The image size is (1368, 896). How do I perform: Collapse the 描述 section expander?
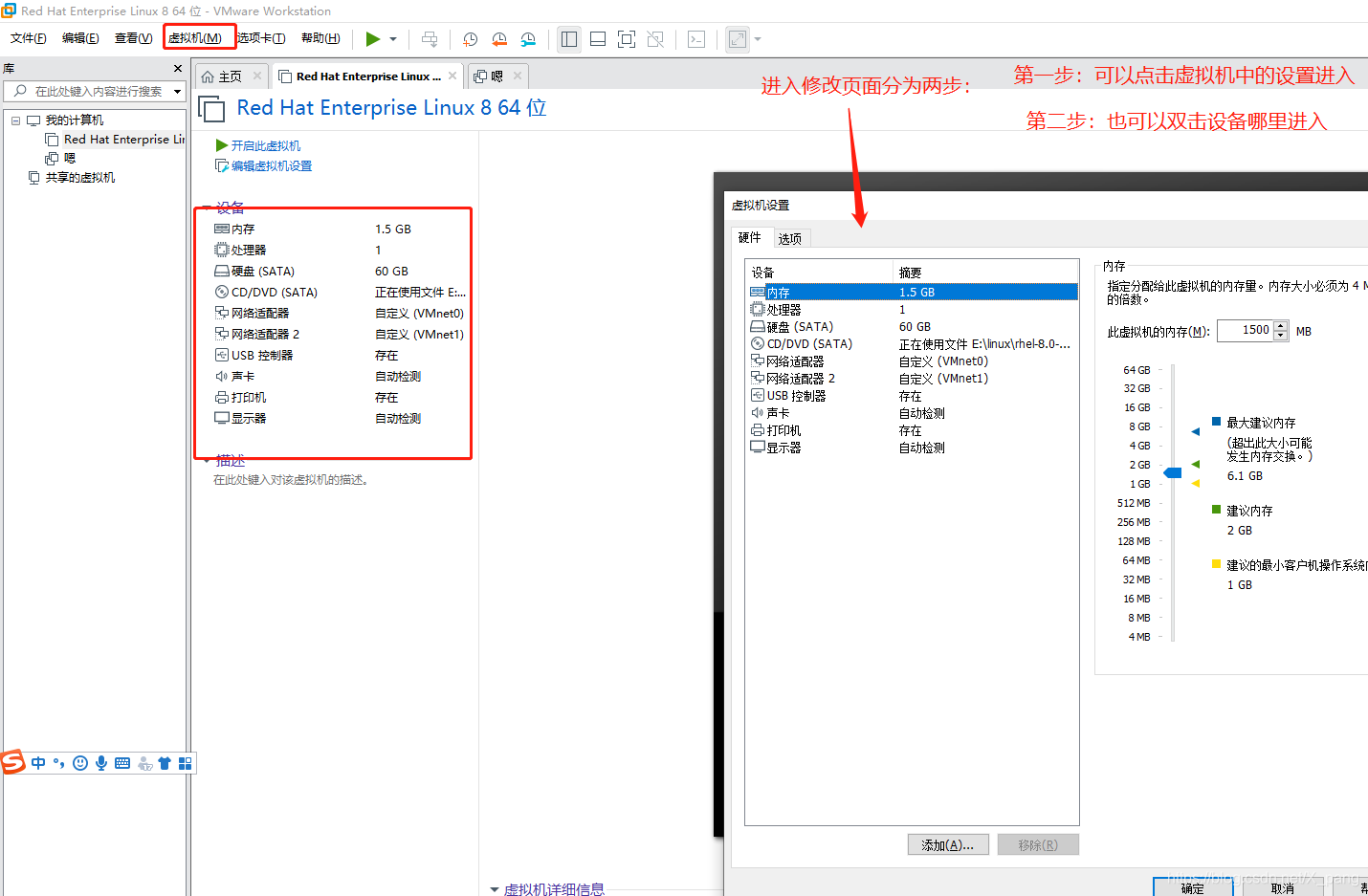(207, 461)
